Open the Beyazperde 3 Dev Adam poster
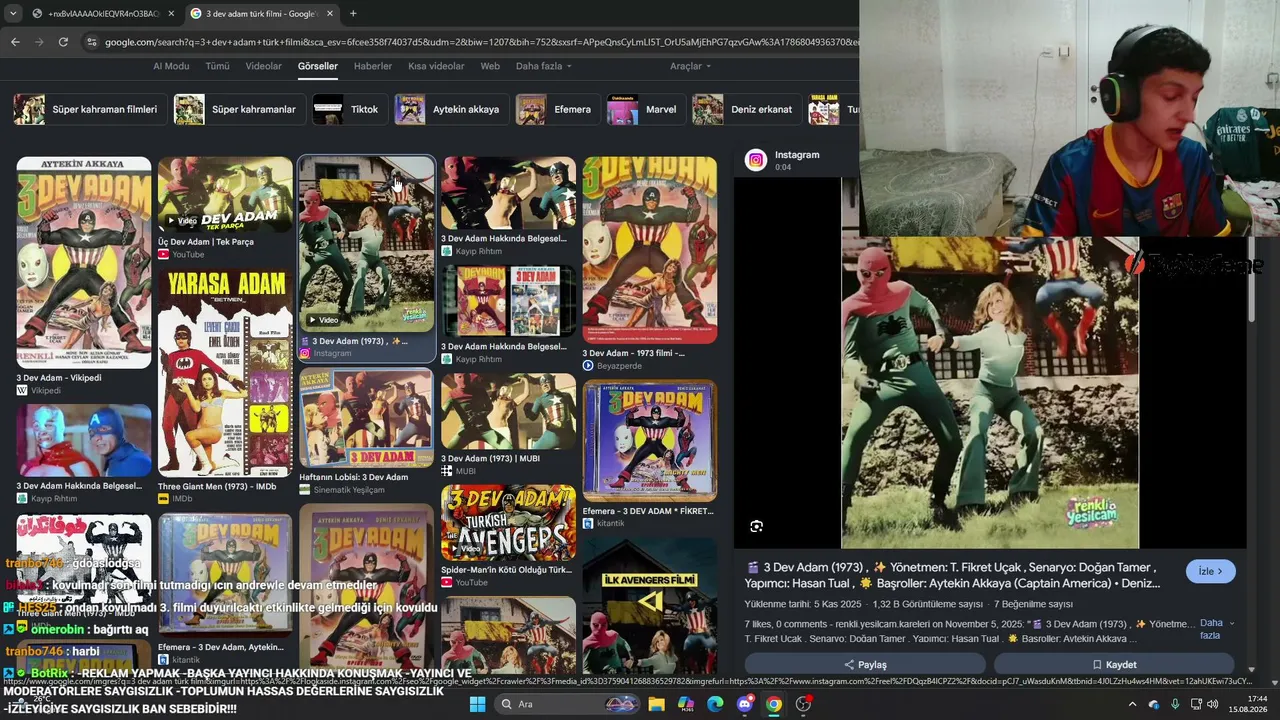 click(x=650, y=250)
